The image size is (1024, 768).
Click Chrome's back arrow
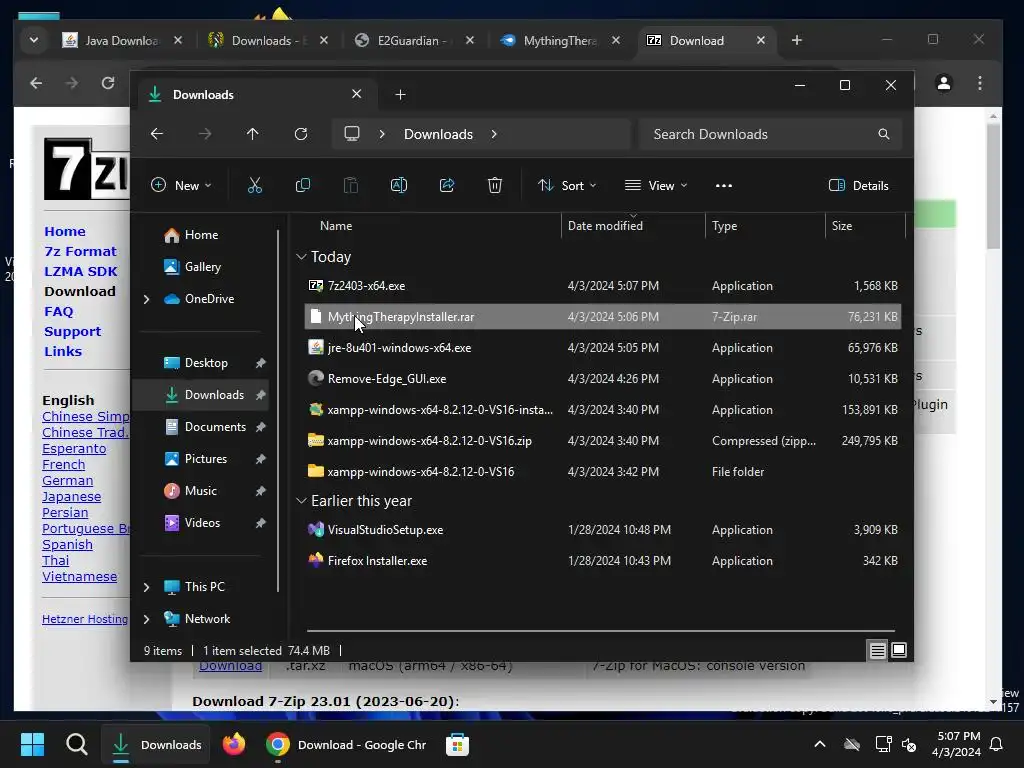click(37, 83)
